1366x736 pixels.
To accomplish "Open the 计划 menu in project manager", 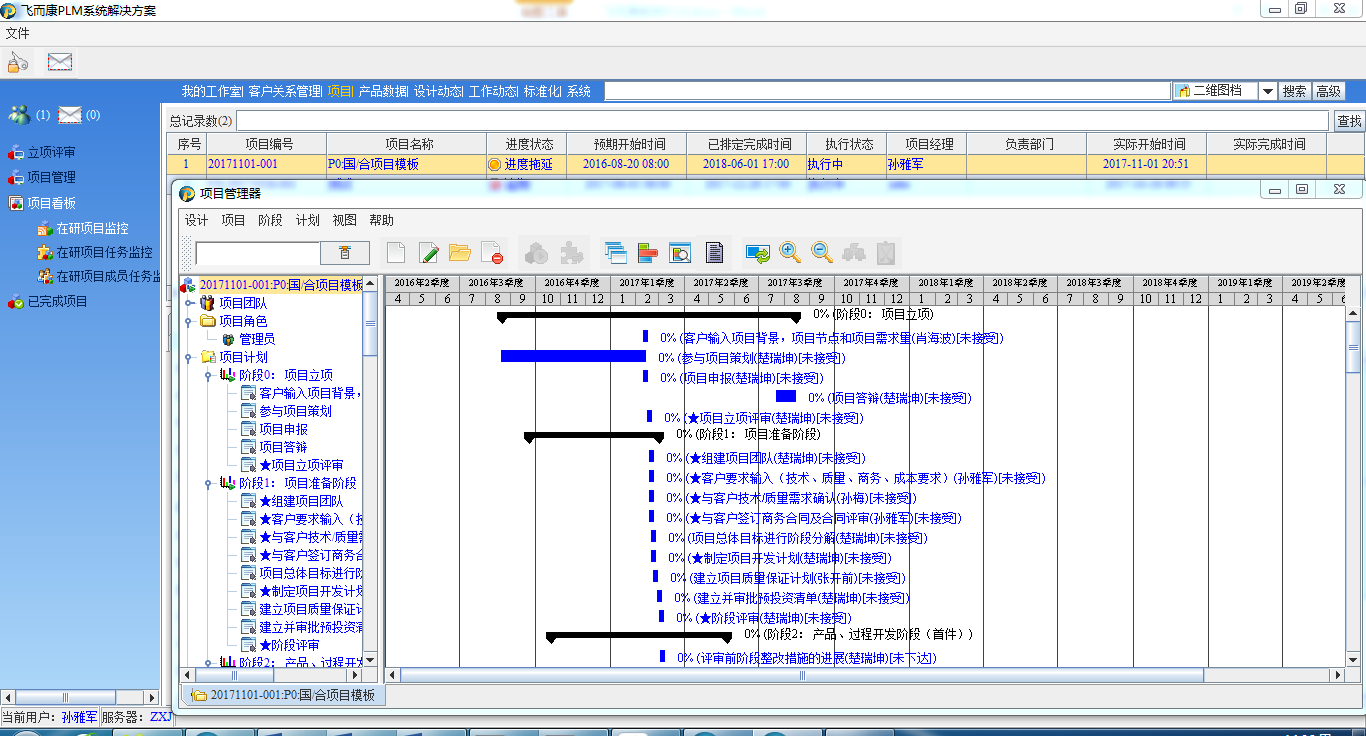I will [x=307, y=220].
